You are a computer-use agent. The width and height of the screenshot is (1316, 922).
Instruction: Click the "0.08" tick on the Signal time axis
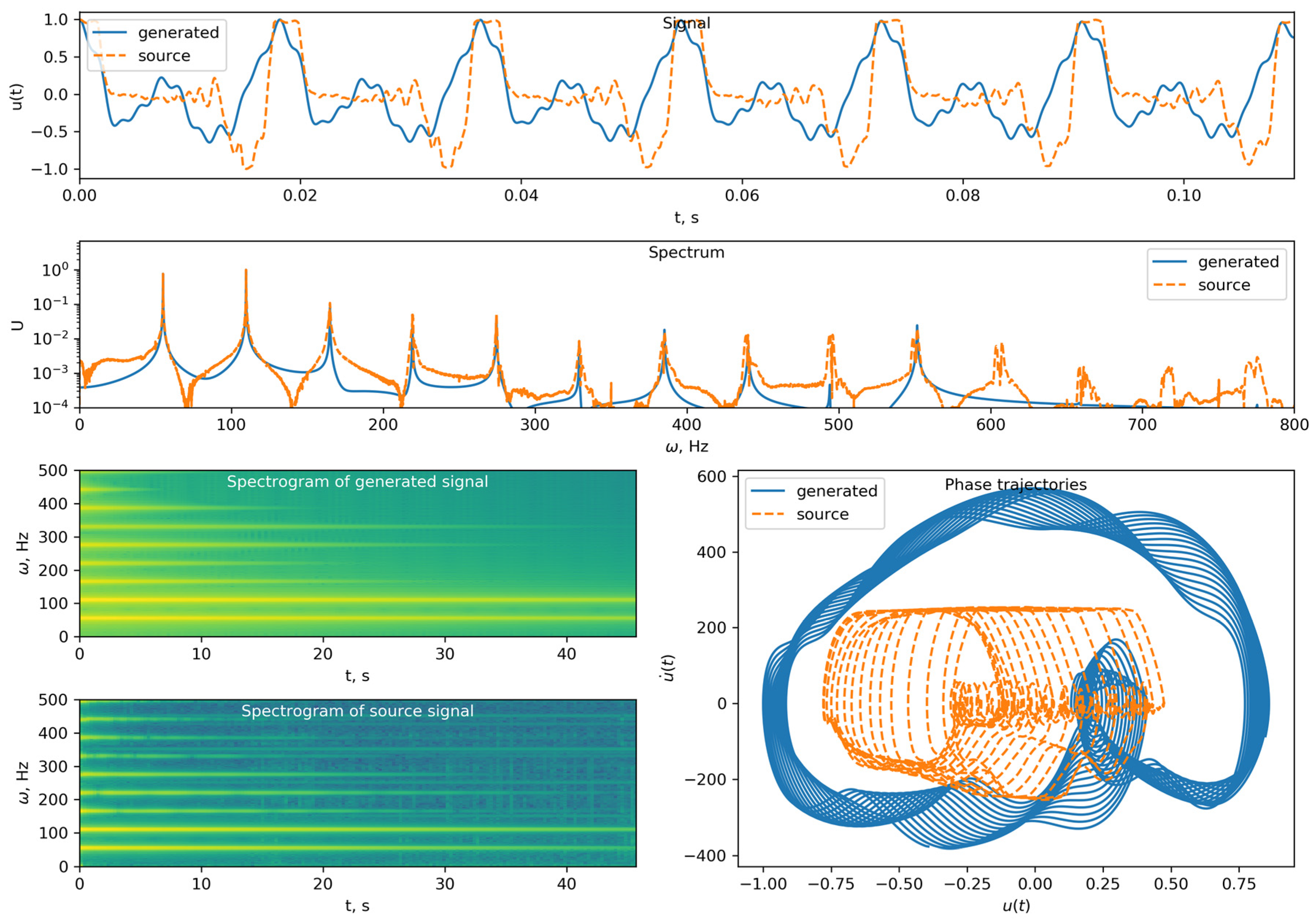coord(963,196)
